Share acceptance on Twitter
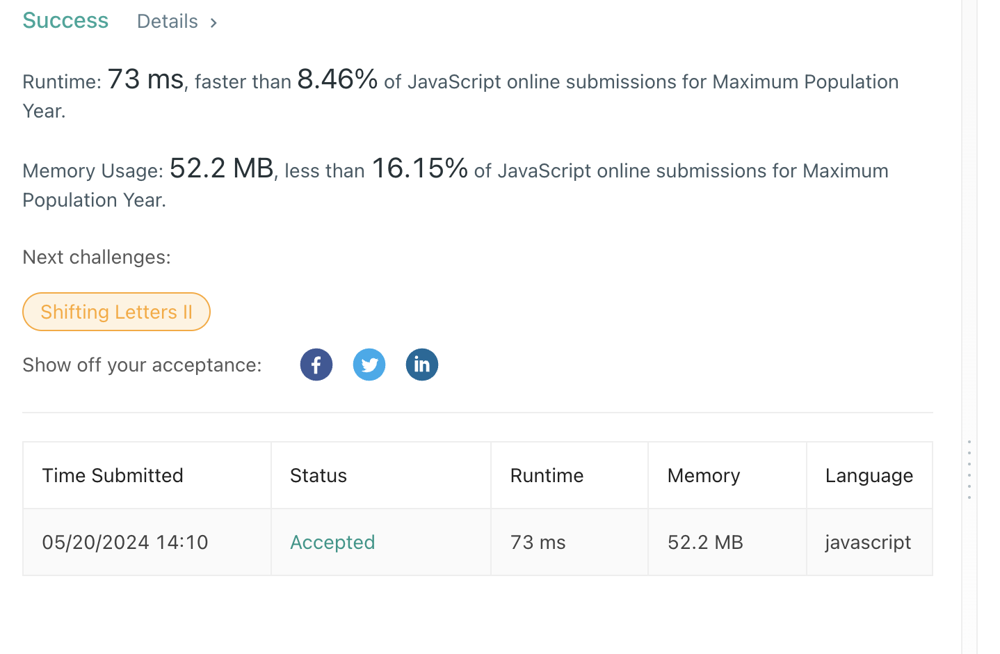 coord(369,365)
